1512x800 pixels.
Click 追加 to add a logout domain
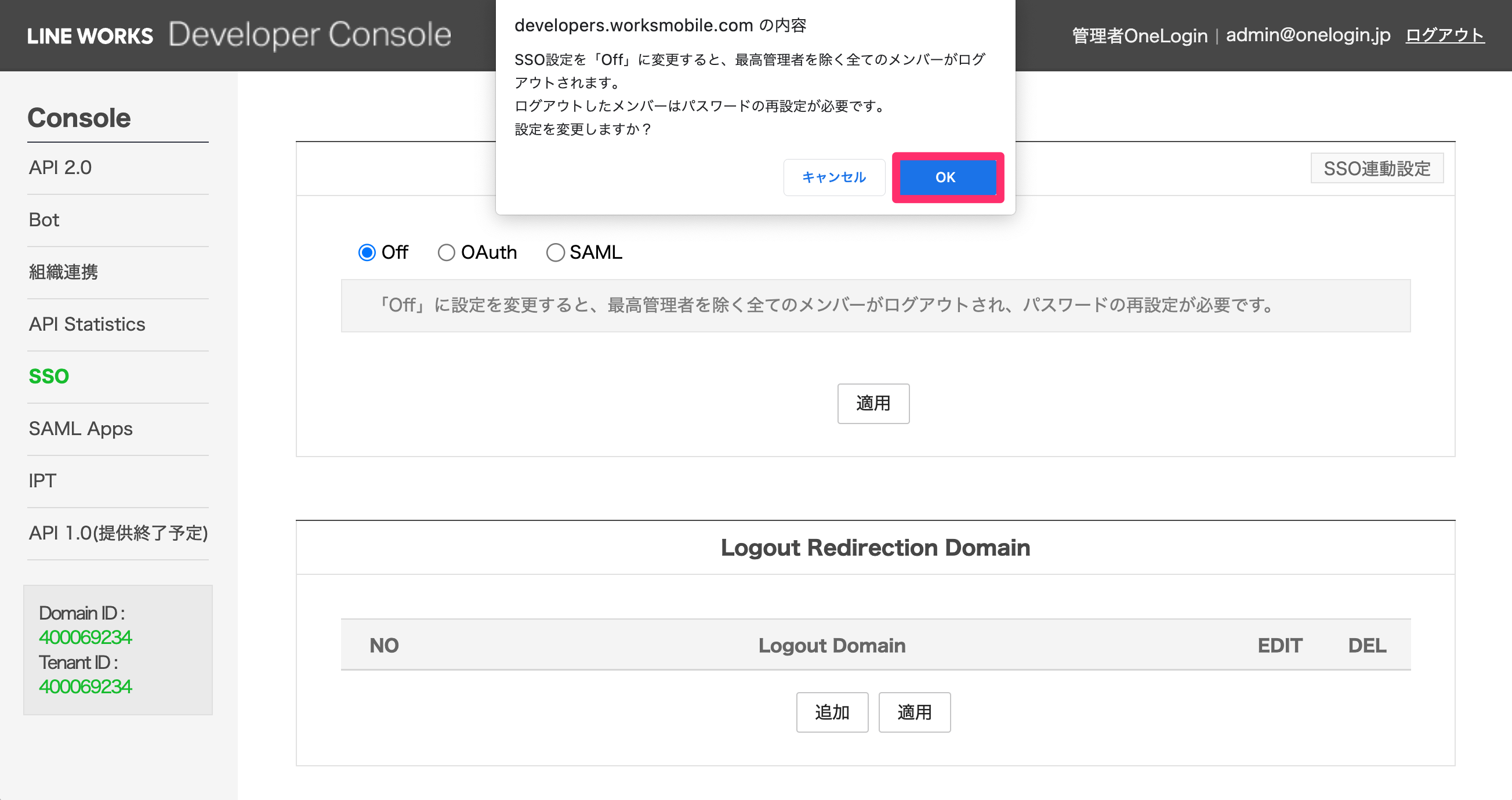(x=832, y=712)
